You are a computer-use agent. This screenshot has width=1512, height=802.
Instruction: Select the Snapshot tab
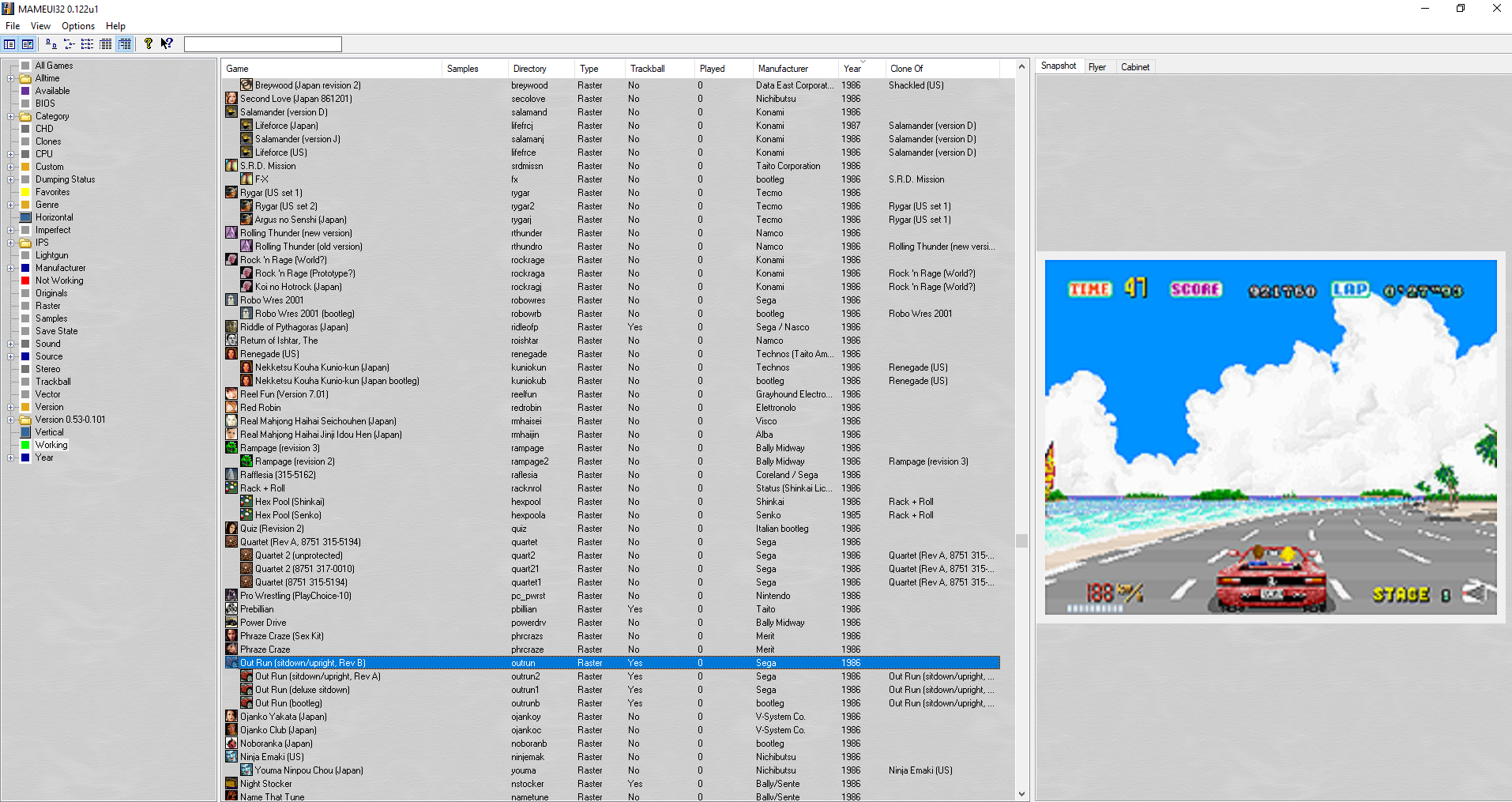[1059, 66]
